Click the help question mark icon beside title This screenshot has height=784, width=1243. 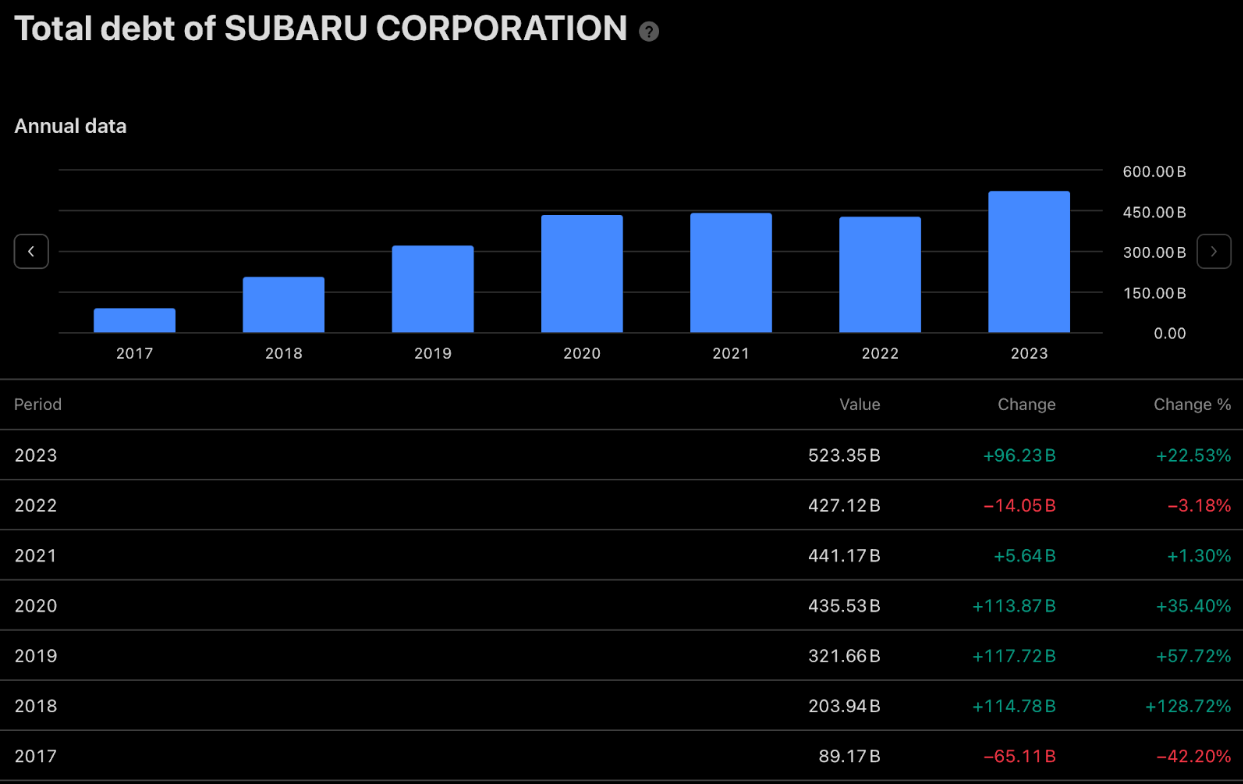[649, 31]
